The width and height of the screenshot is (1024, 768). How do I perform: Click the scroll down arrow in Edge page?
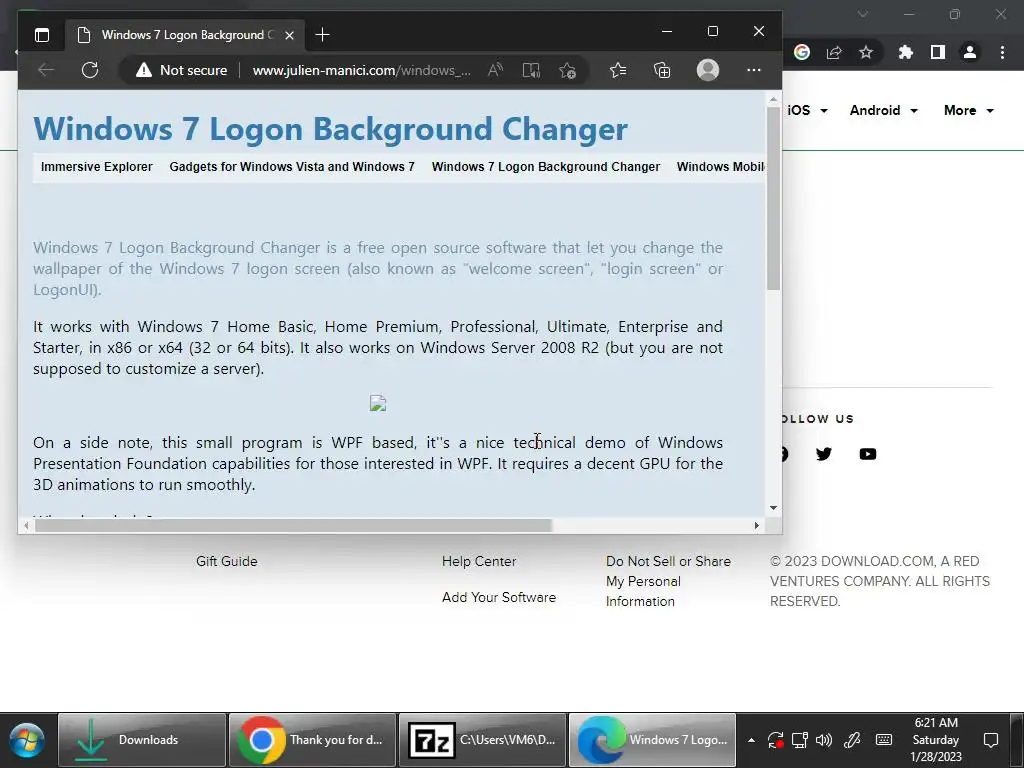click(773, 507)
